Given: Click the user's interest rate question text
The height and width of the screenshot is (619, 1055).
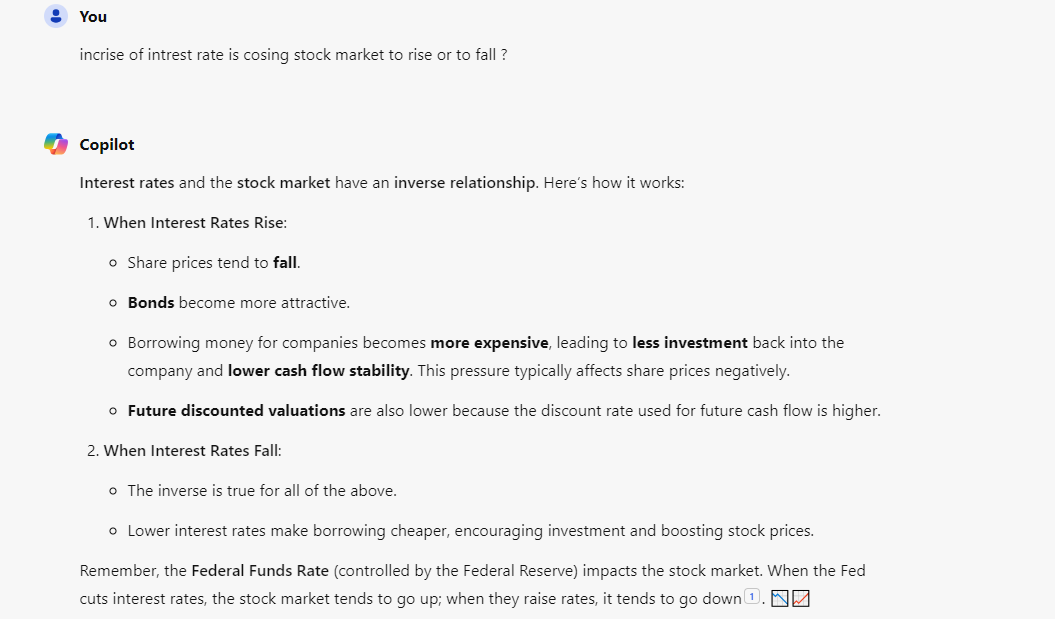Looking at the screenshot, I should click(x=293, y=55).
